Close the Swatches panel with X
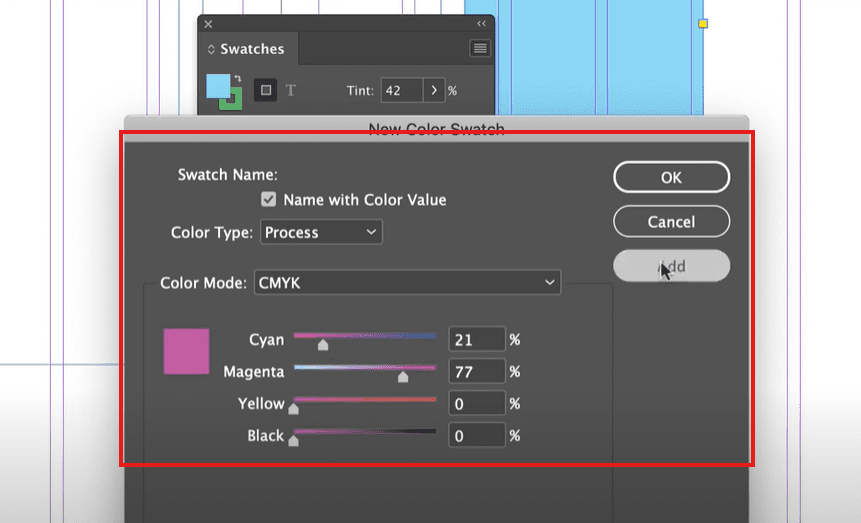The image size is (861, 523). click(x=208, y=24)
